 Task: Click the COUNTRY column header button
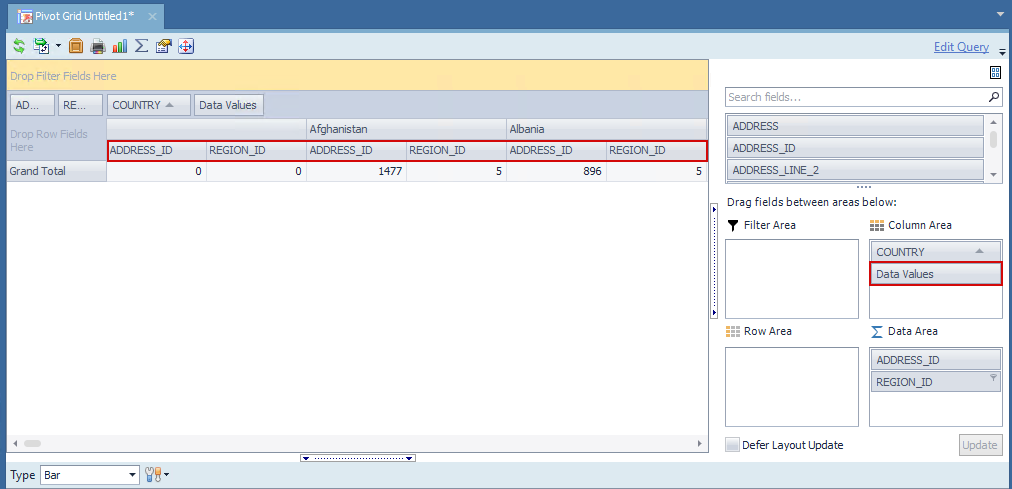pyautogui.click(x=148, y=105)
